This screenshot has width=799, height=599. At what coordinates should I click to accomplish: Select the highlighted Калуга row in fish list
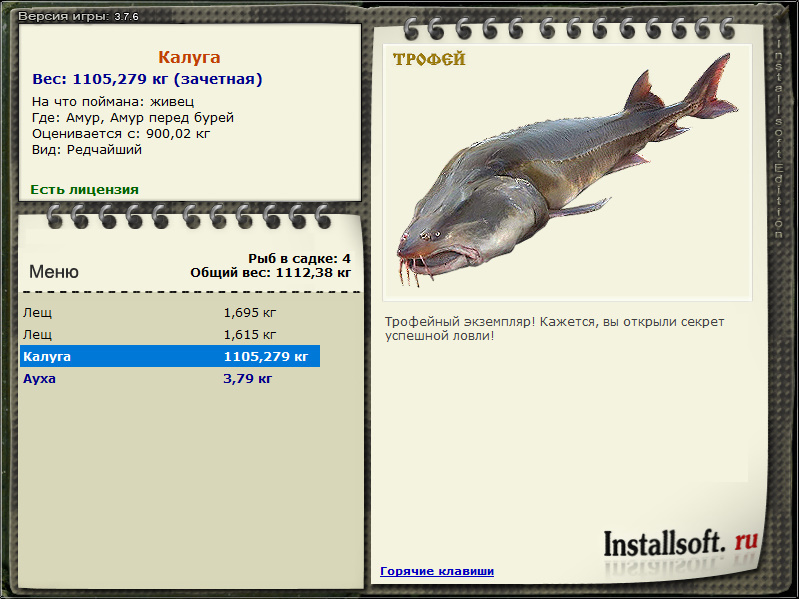point(170,356)
